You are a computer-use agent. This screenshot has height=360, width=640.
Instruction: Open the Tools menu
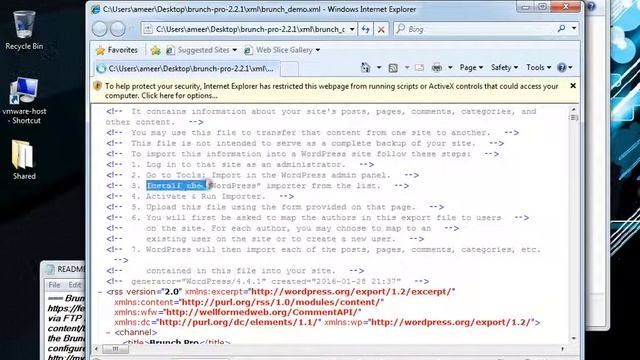tap(538, 67)
